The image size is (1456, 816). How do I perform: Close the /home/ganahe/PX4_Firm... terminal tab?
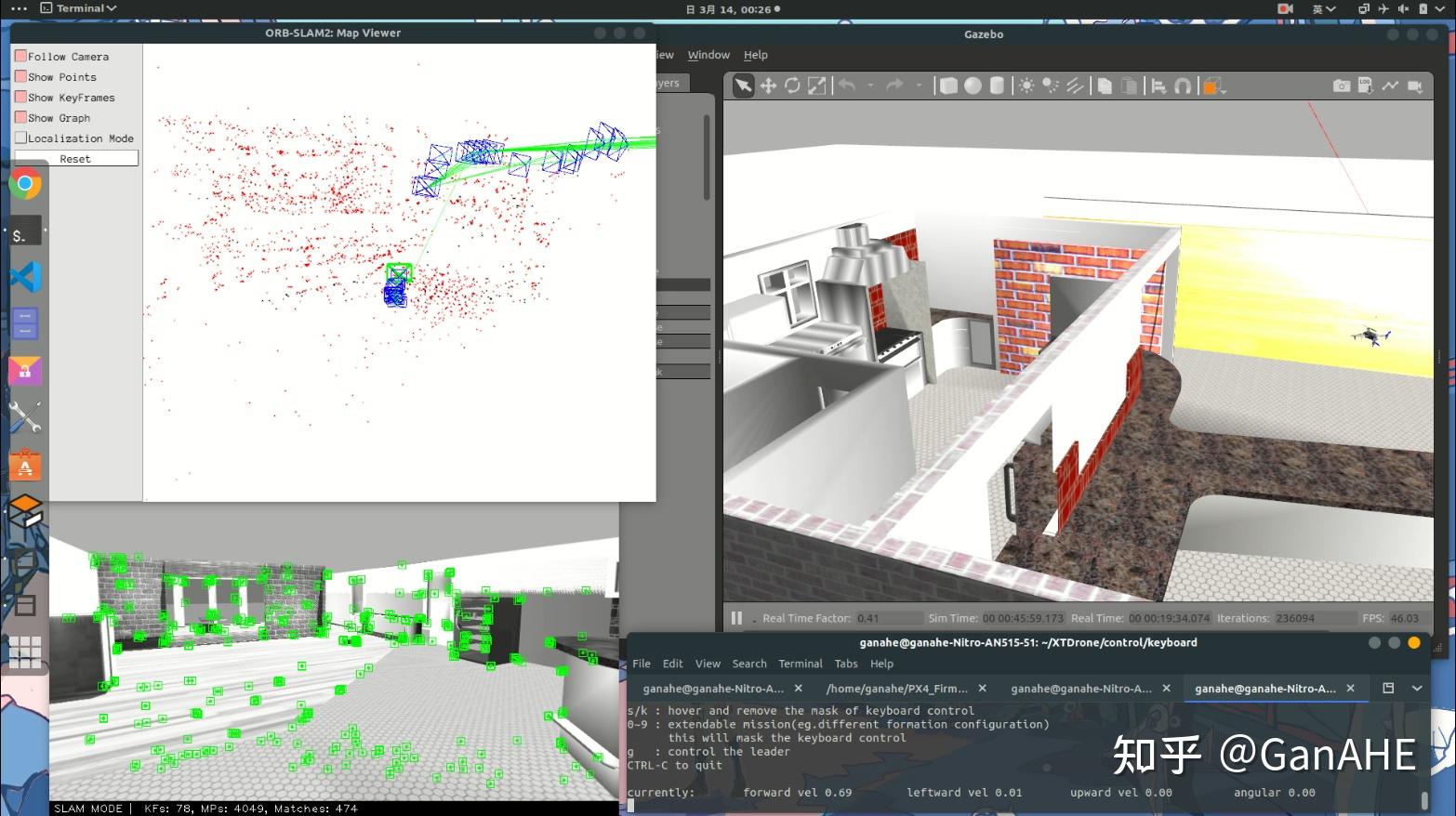983,689
